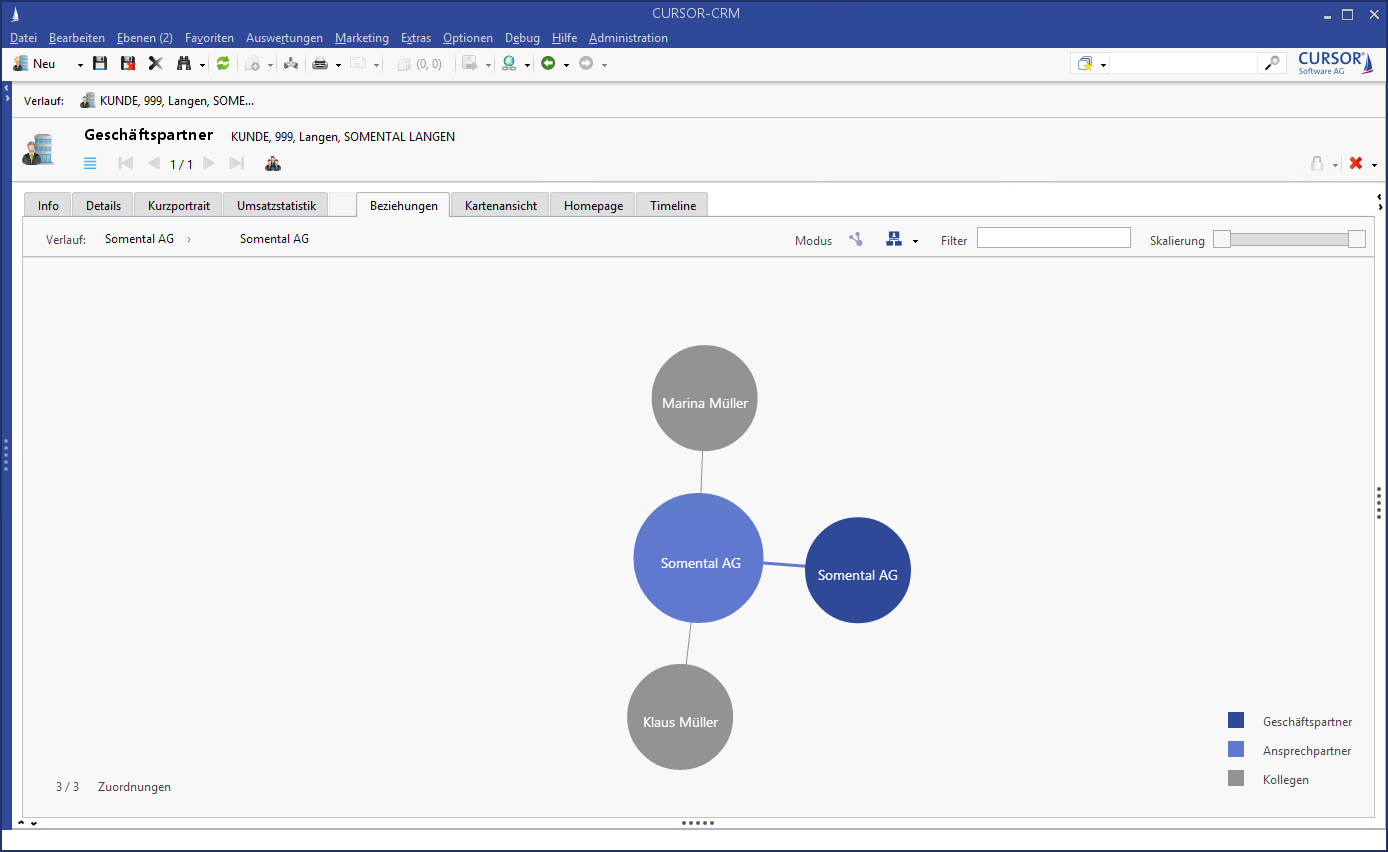Screen dimensions: 1388x852
Task: Expand the Neu button dropdown arrow
Action: coord(80,64)
